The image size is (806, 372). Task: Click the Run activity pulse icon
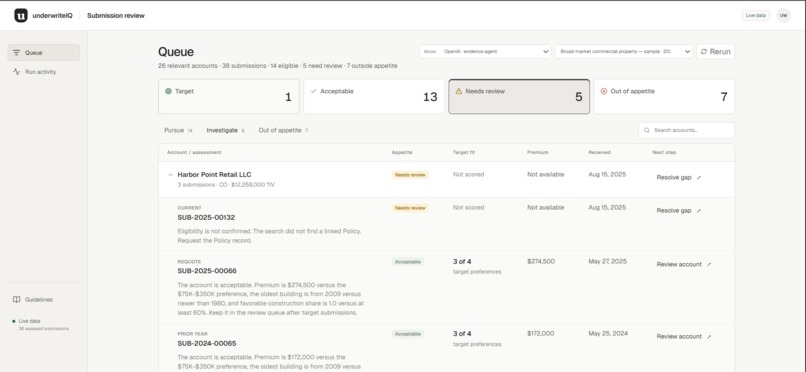click(16, 72)
